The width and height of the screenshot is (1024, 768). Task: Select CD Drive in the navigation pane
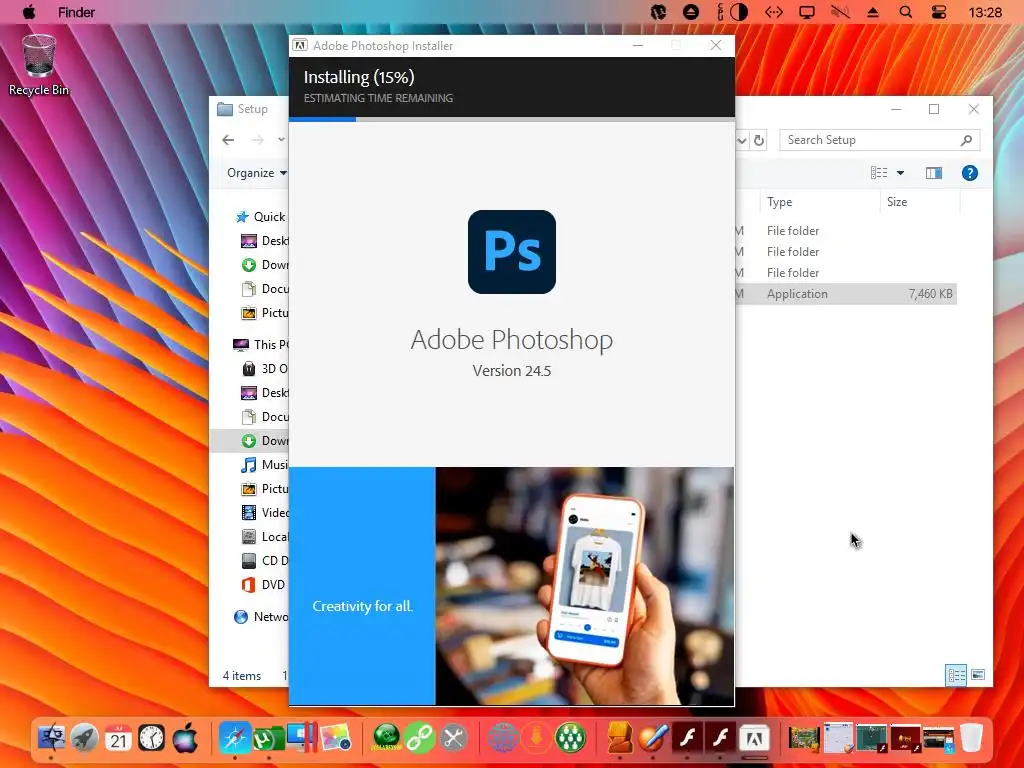click(x=265, y=560)
